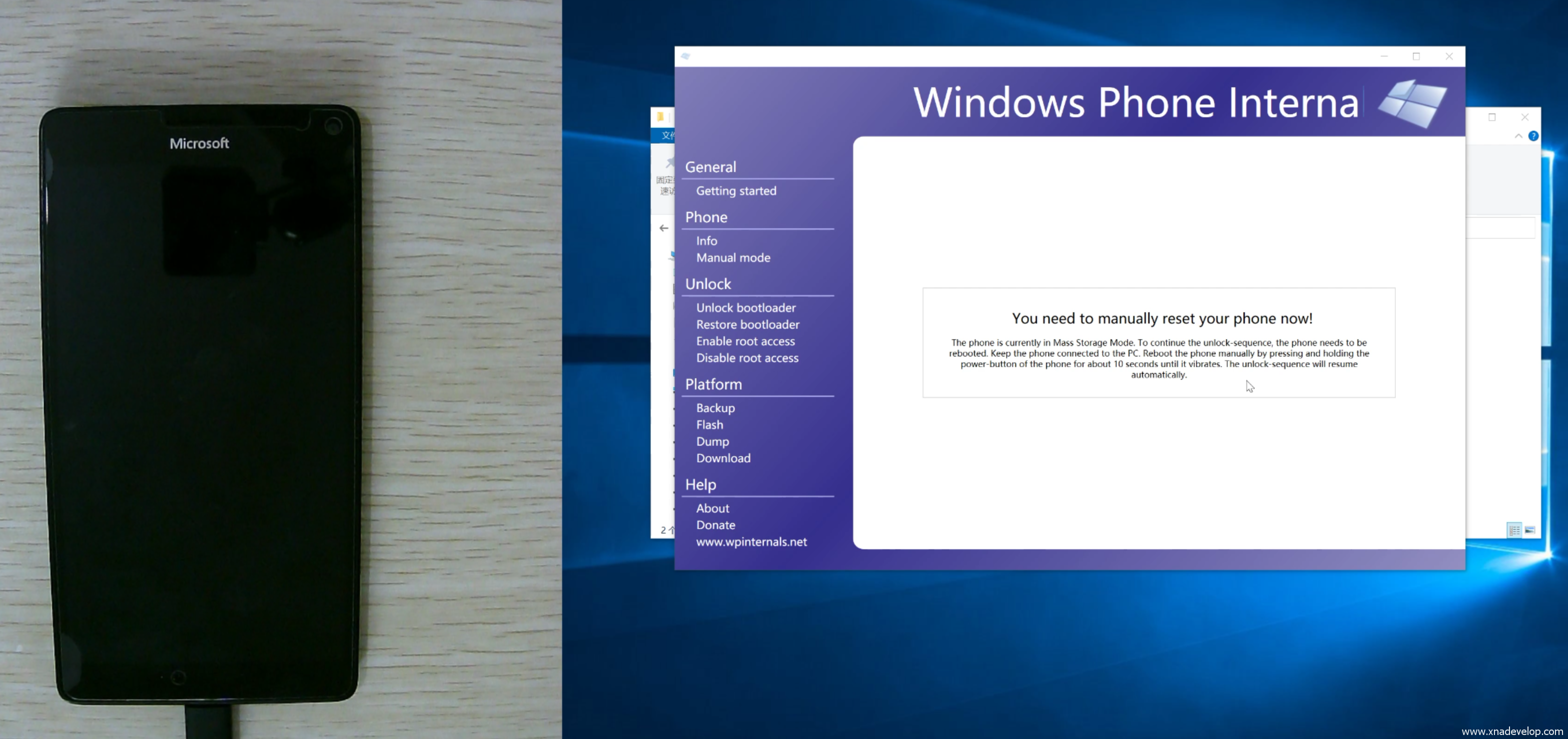
Task: Collapse the Explorer ribbon chevron
Action: click(x=1518, y=136)
